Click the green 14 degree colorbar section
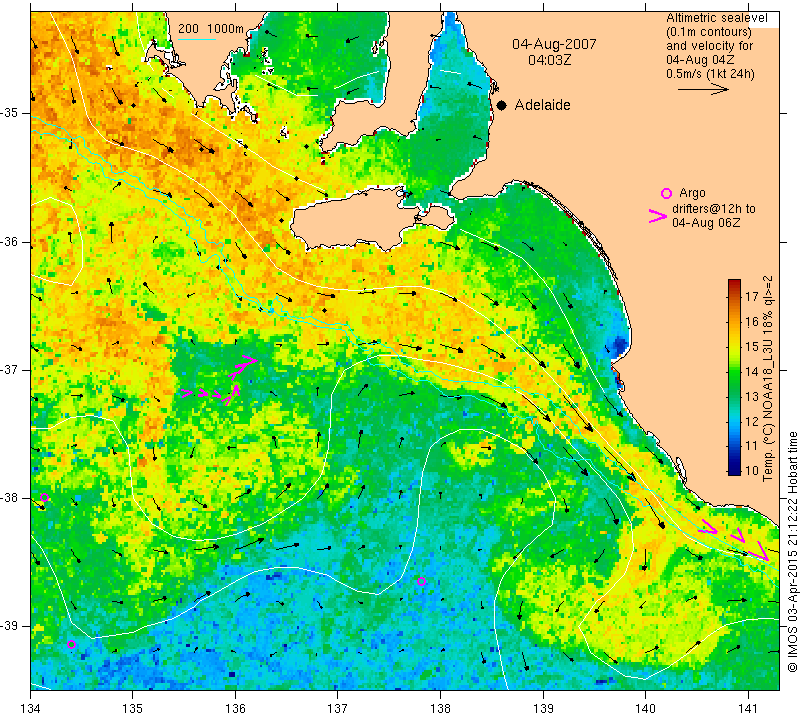This screenshot has height=720, width=800. point(734,371)
